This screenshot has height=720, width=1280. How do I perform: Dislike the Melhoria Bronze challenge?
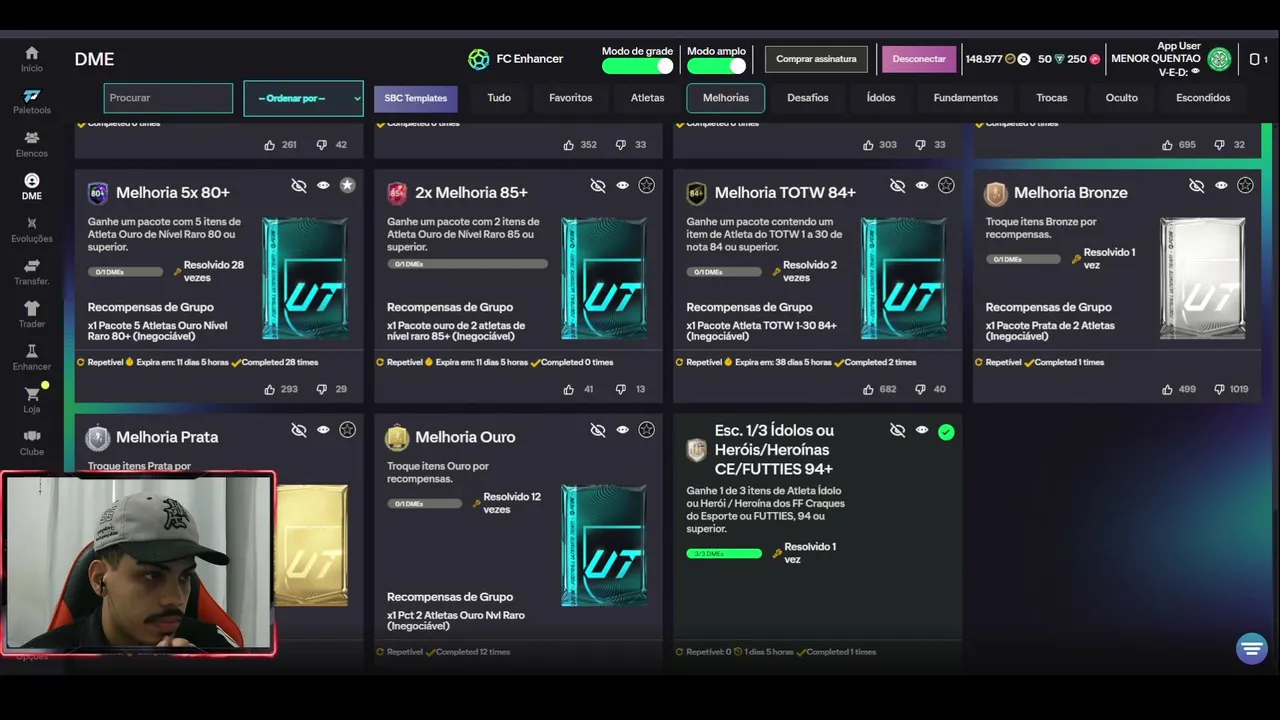pyautogui.click(x=1219, y=389)
